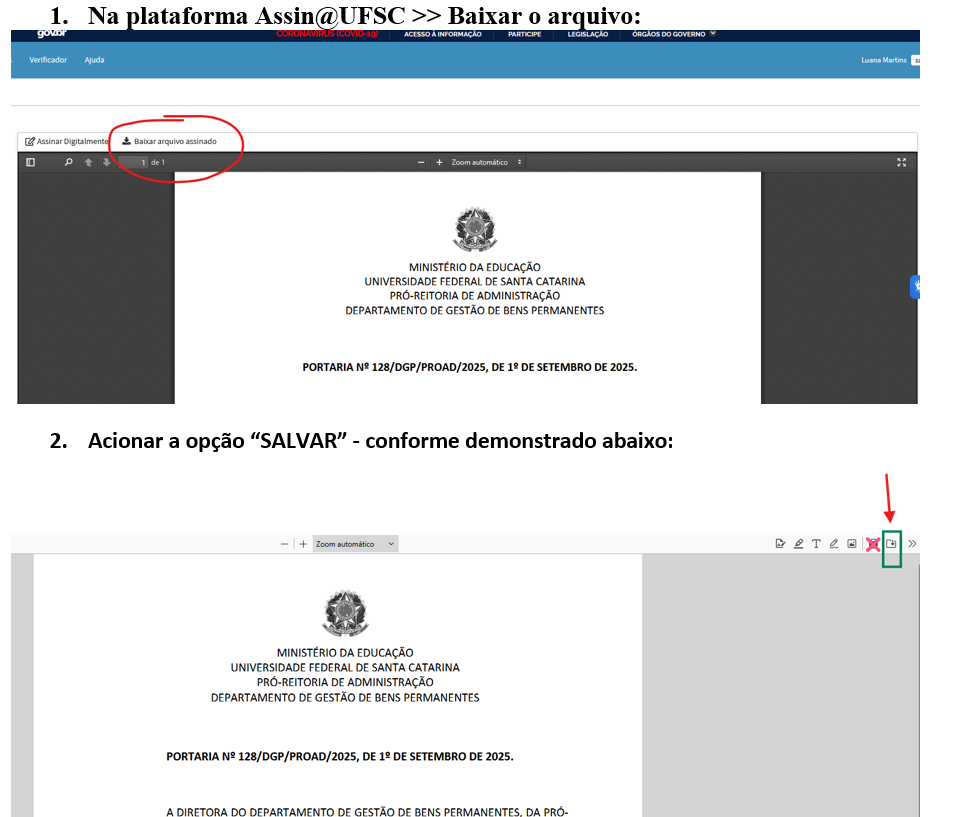Open the Zoom automático dropdown in lower viewer

coord(355,544)
